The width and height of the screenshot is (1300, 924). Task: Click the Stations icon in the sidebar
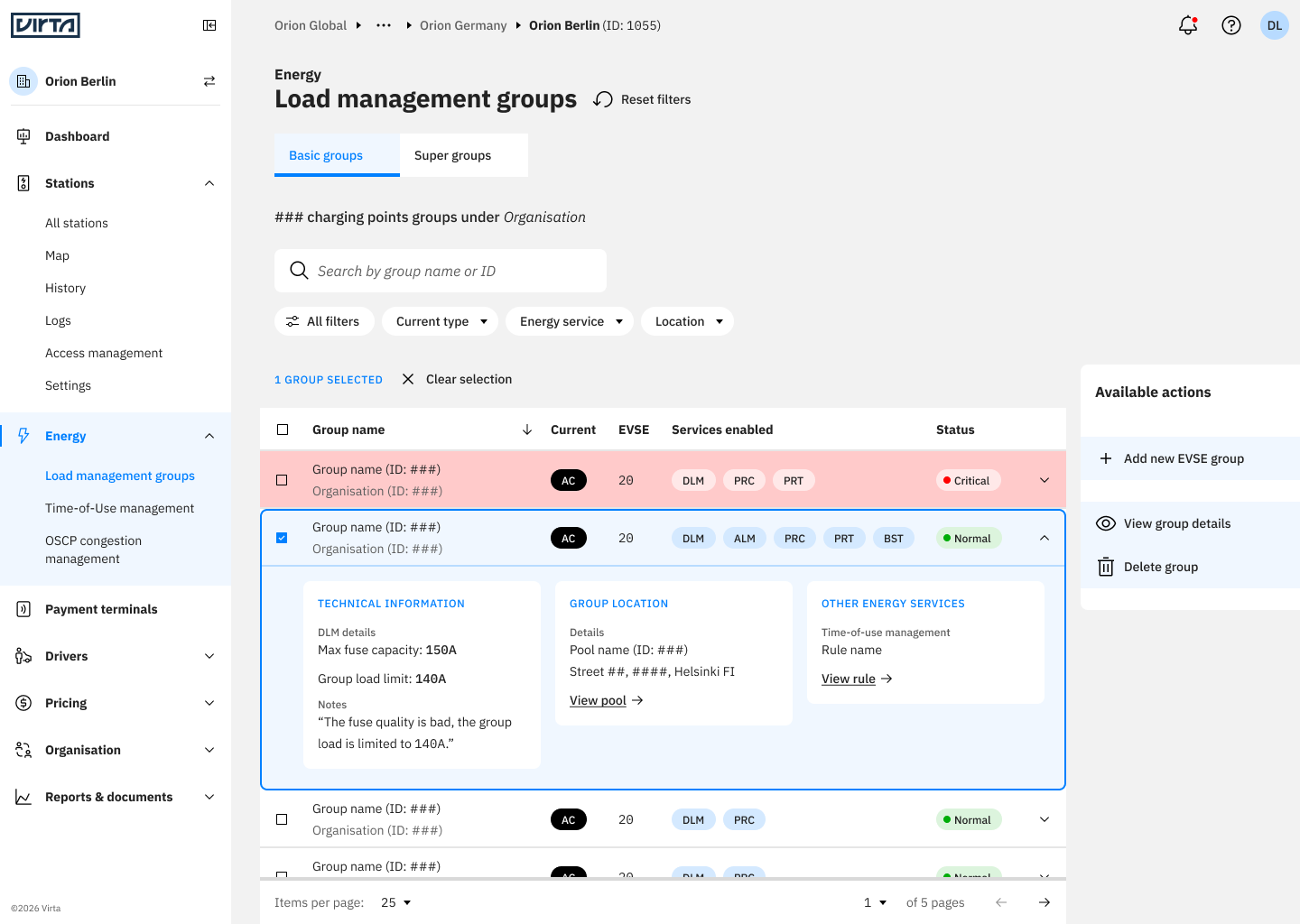point(23,183)
